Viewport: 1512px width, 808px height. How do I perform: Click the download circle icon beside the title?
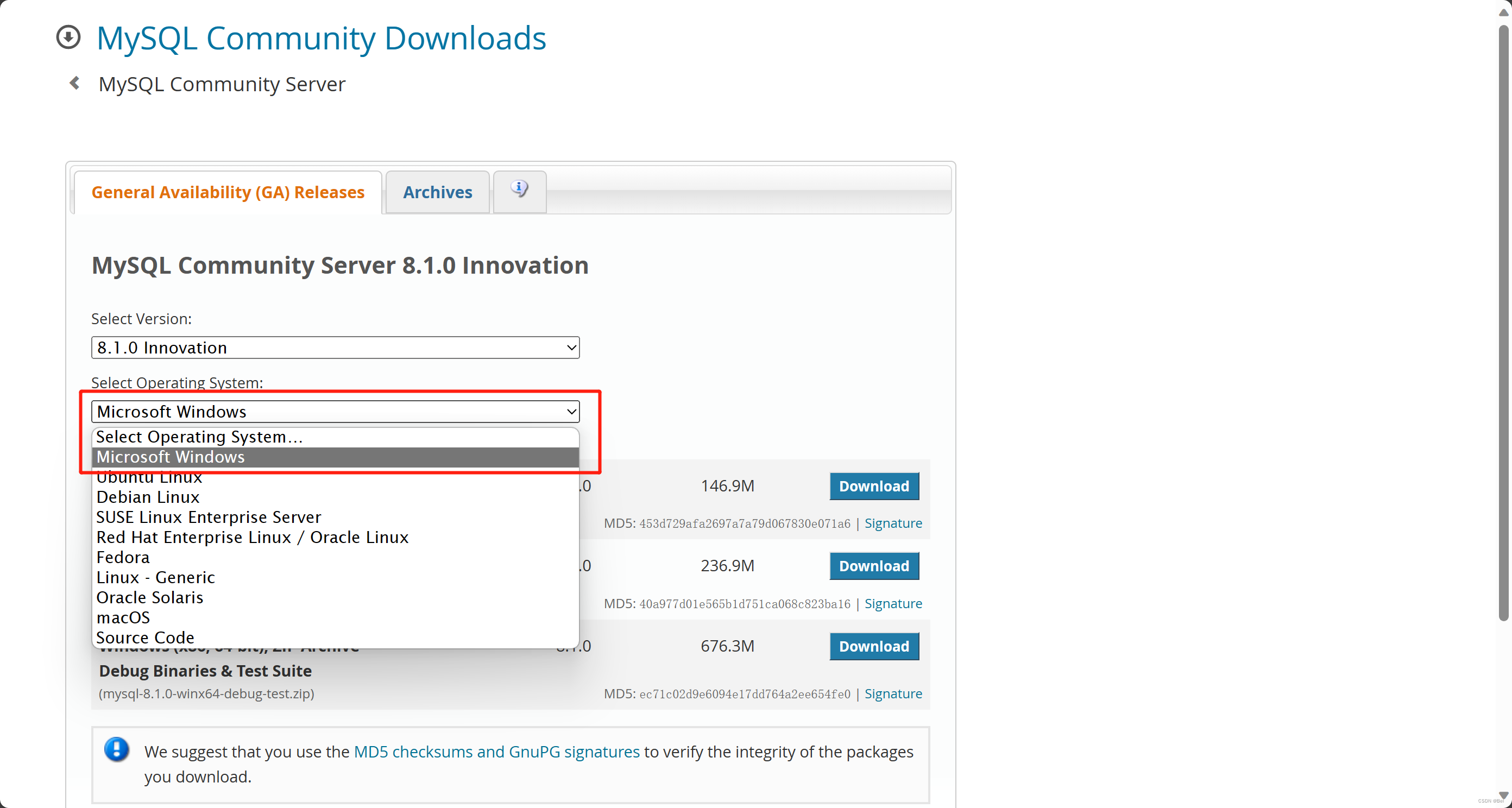[x=68, y=37]
